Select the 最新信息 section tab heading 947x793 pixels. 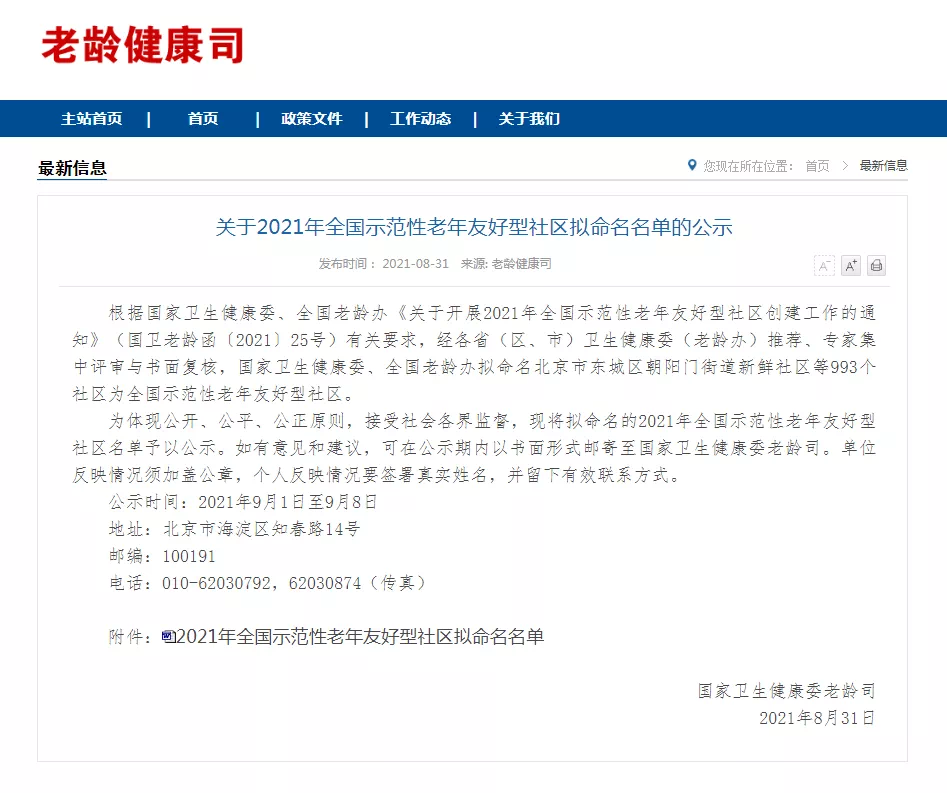pos(72,169)
